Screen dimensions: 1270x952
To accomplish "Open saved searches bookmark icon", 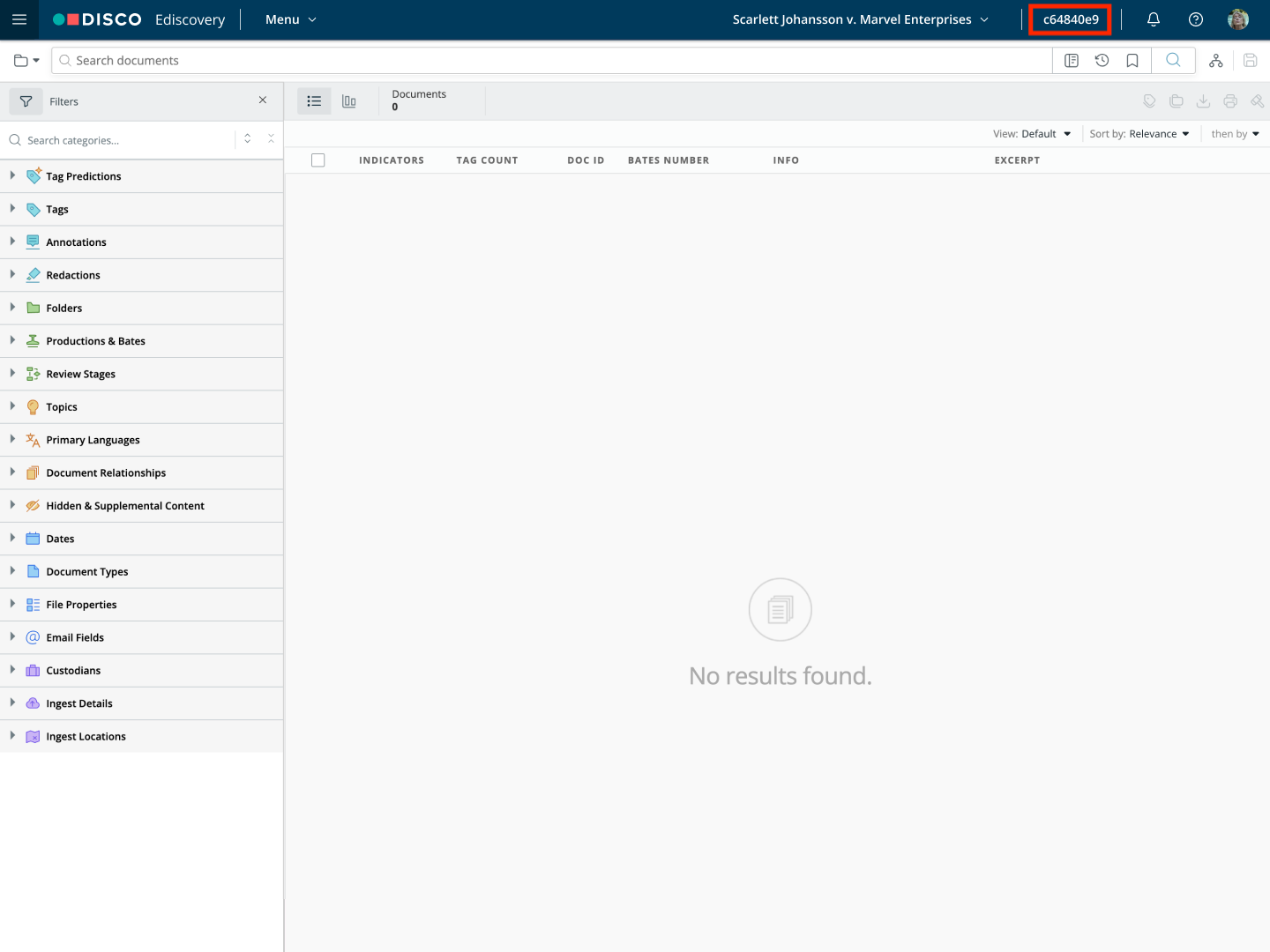I will click(x=1132, y=61).
